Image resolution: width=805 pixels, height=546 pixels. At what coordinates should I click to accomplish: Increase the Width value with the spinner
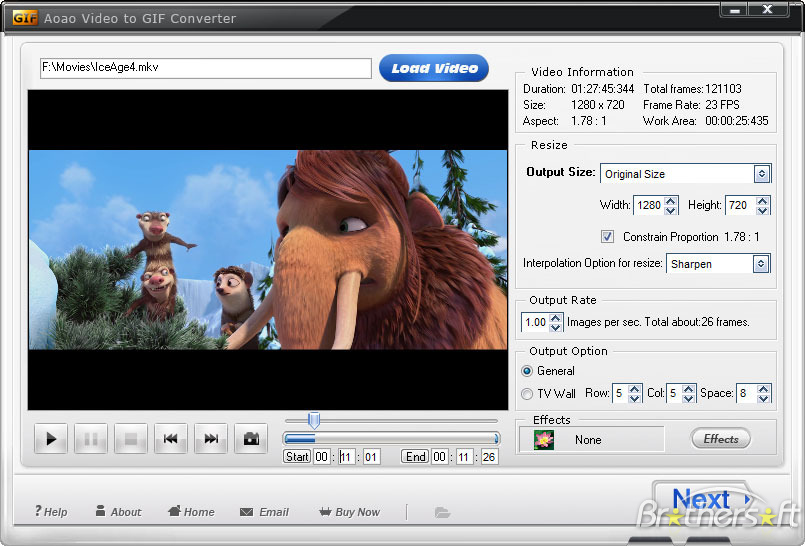(670, 200)
